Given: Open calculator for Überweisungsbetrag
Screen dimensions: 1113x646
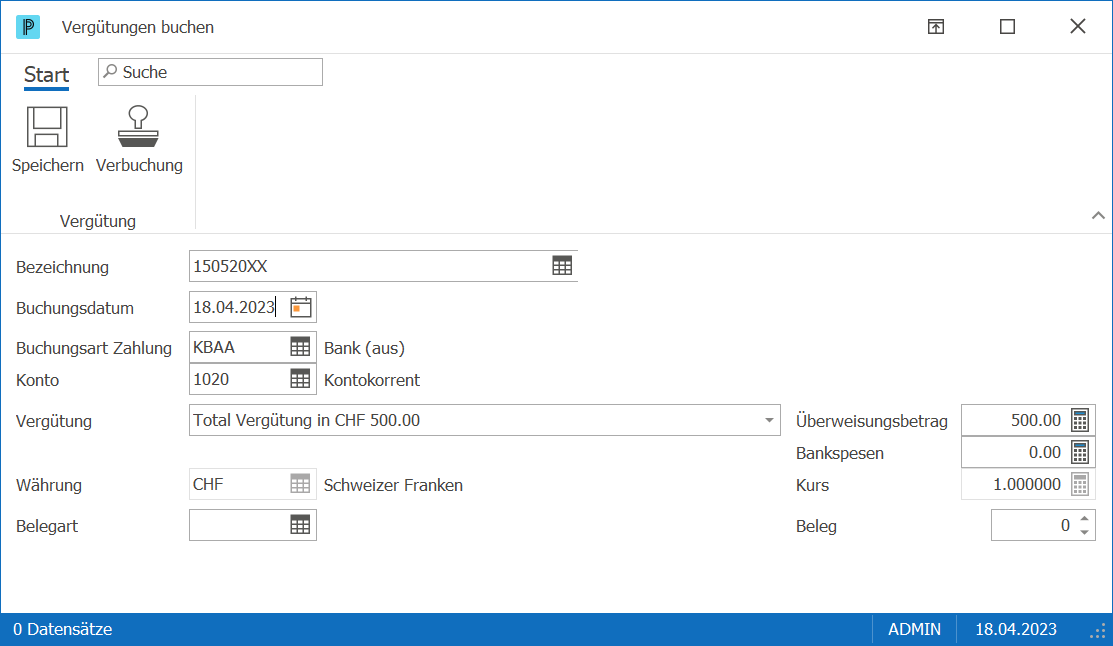Looking at the screenshot, I should tap(1080, 420).
